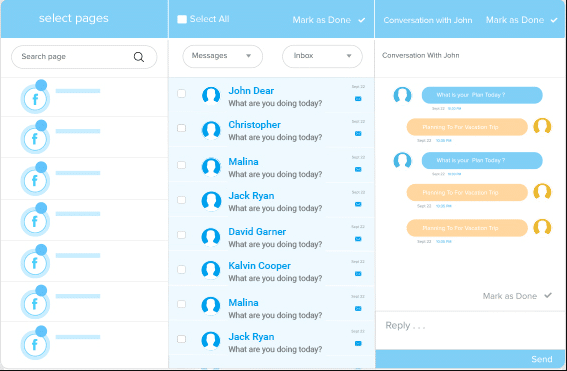Click checkmark icon in conversation header
This screenshot has width=567, height=371.
tap(554, 20)
